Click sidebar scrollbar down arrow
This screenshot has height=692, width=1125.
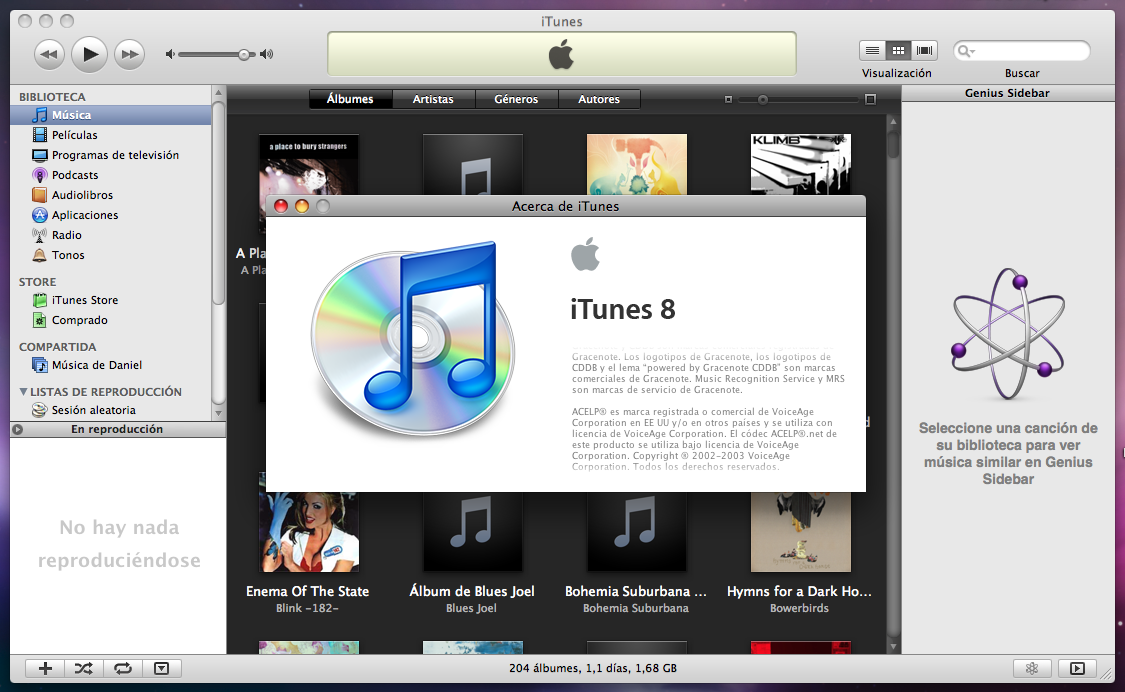click(x=219, y=413)
